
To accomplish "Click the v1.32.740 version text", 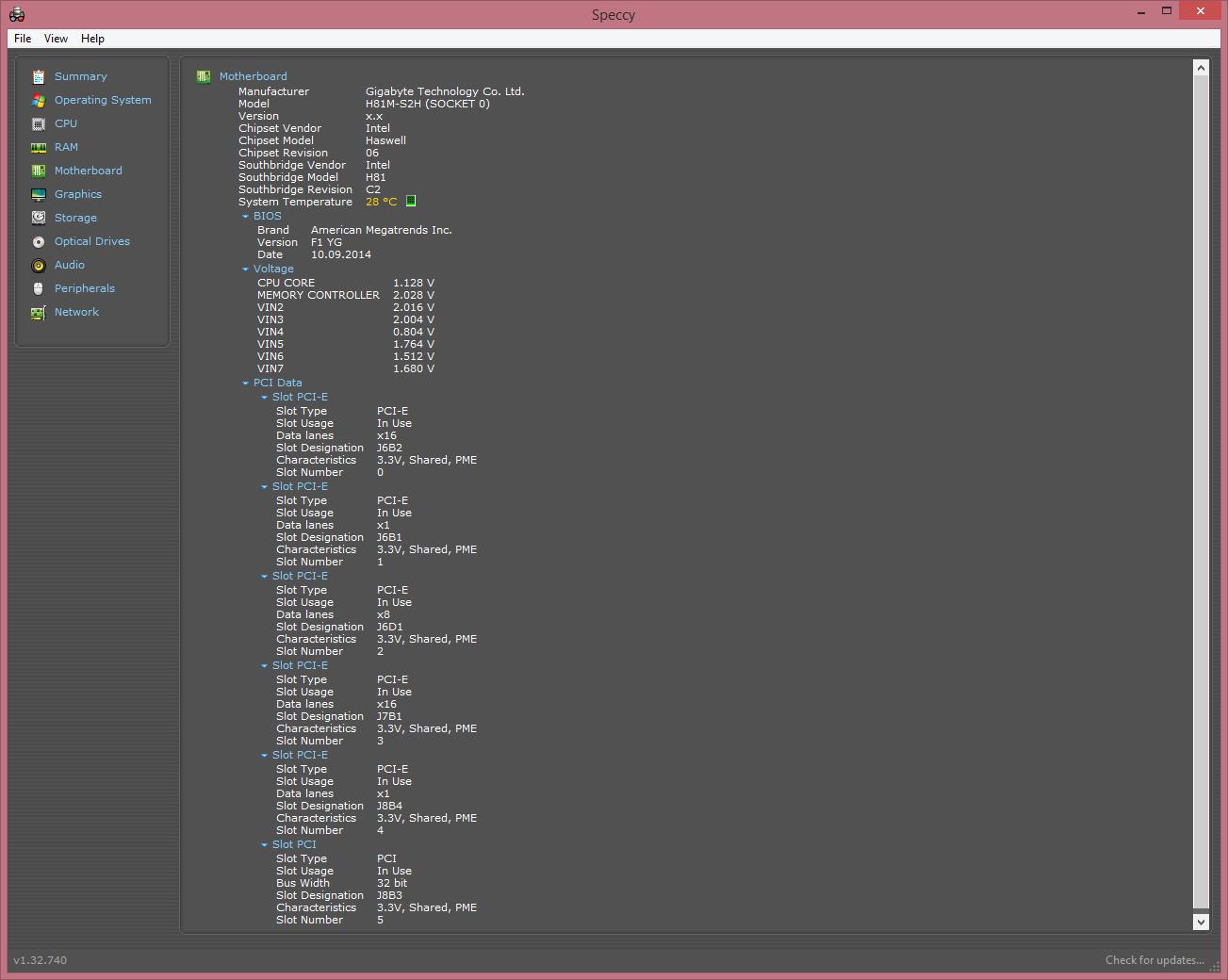I will tap(40, 960).
